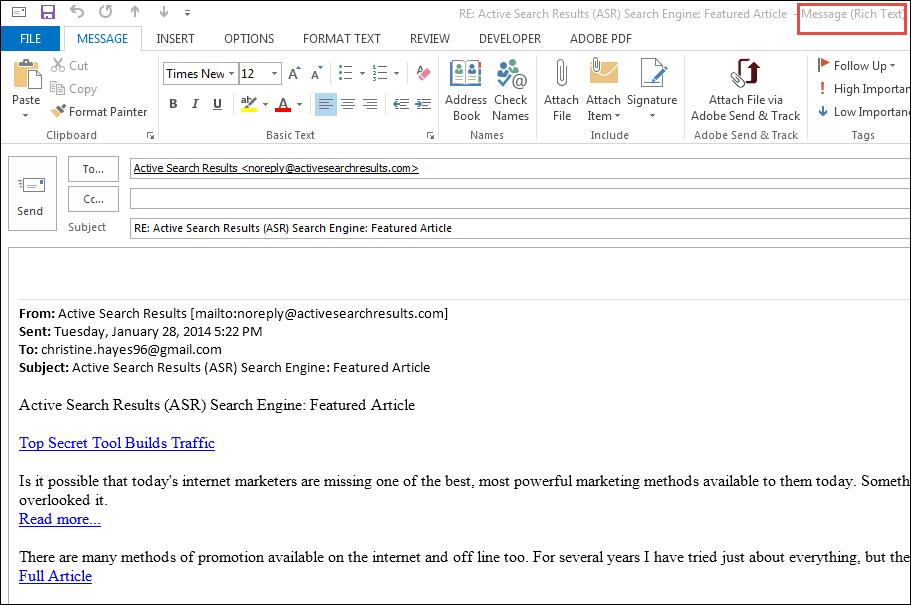Expand the font color picker options
This screenshot has width=911, height=605.
click(297, 103)
